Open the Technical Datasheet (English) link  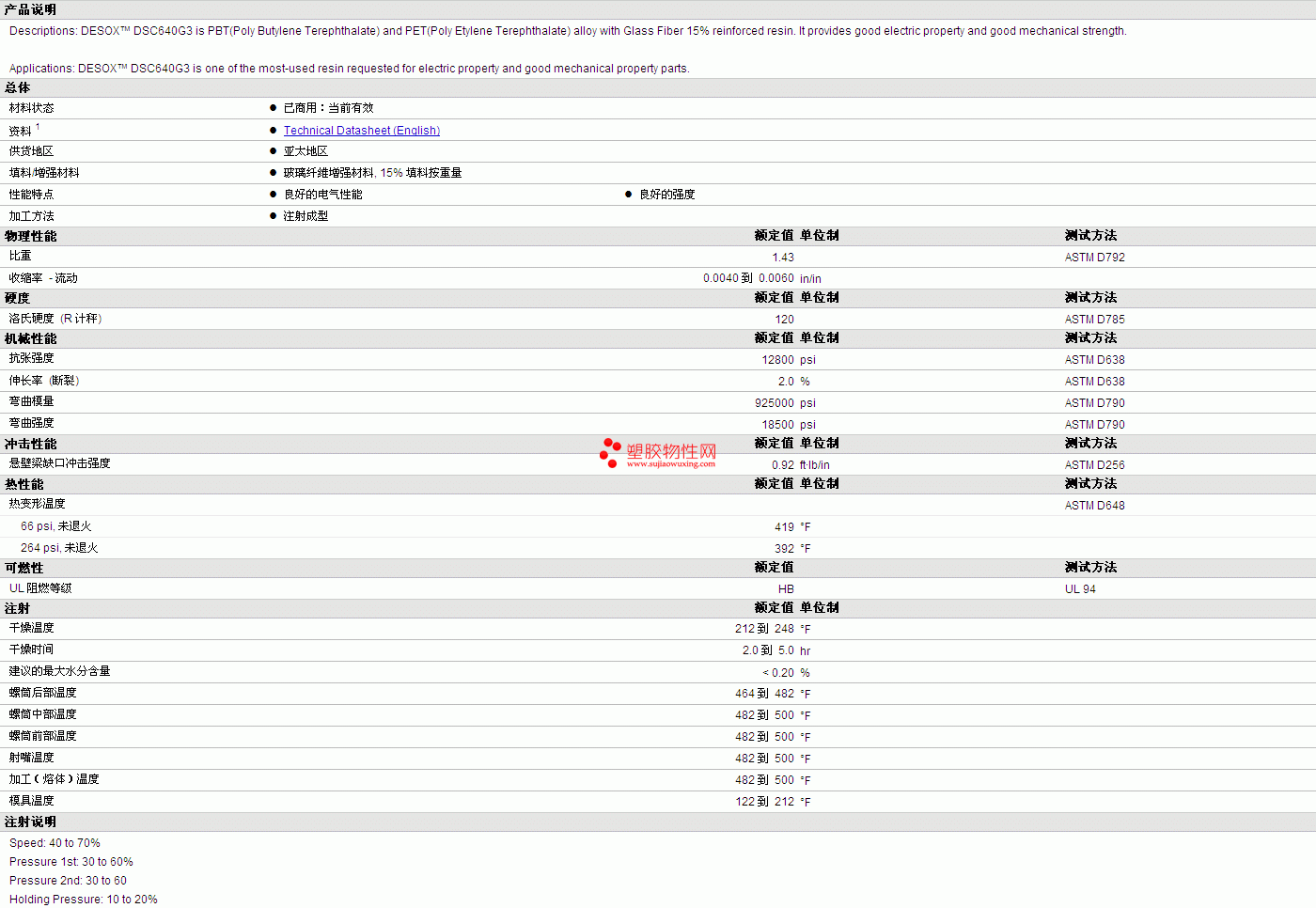tap(362, 131)
